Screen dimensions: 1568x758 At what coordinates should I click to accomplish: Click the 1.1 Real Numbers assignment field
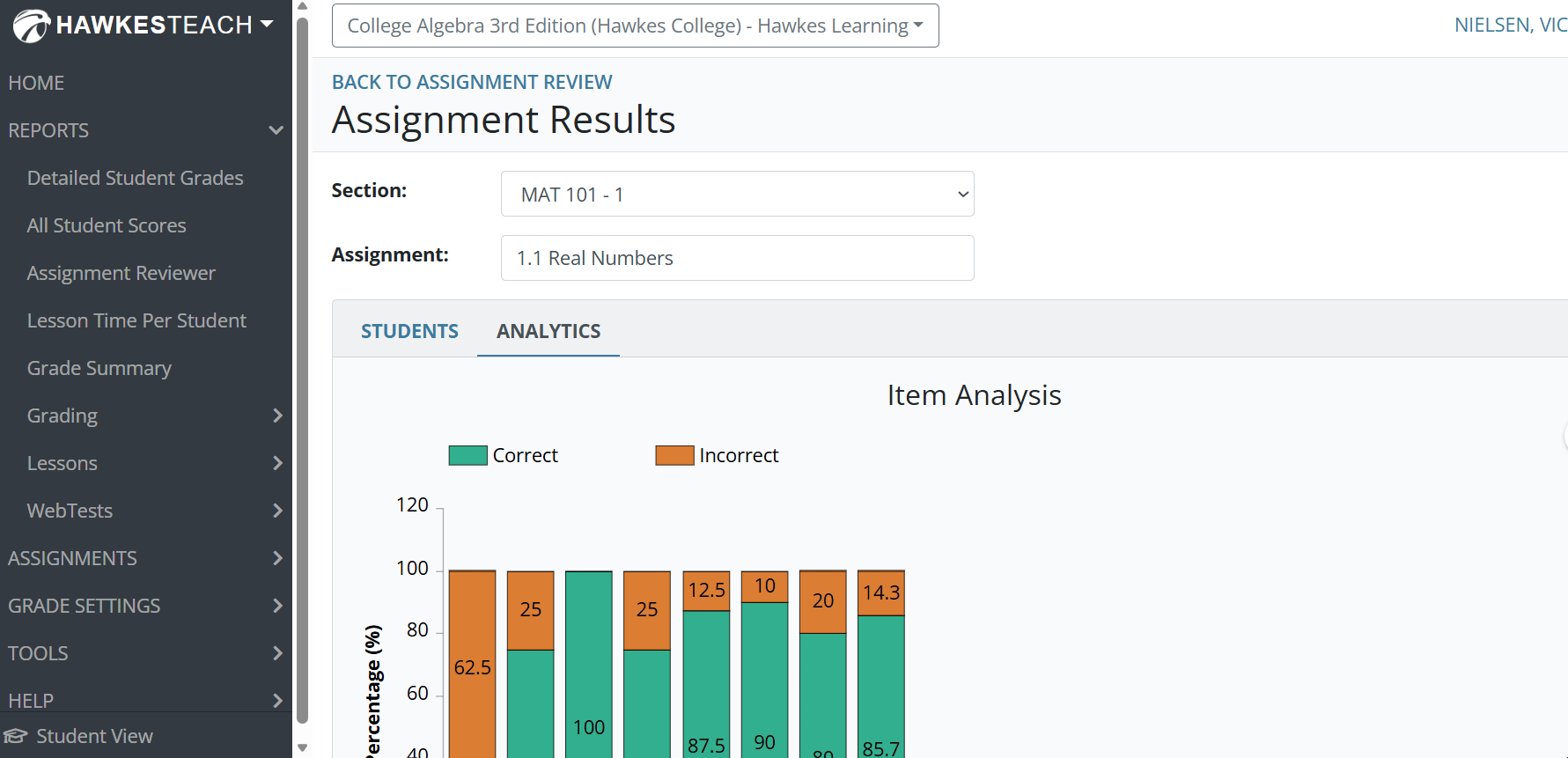tap(737, 258)
